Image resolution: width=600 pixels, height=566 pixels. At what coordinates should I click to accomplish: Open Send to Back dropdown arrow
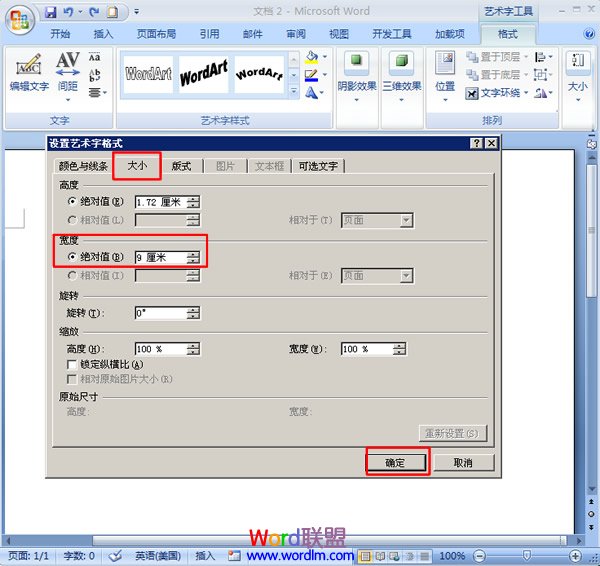[526, 75]
